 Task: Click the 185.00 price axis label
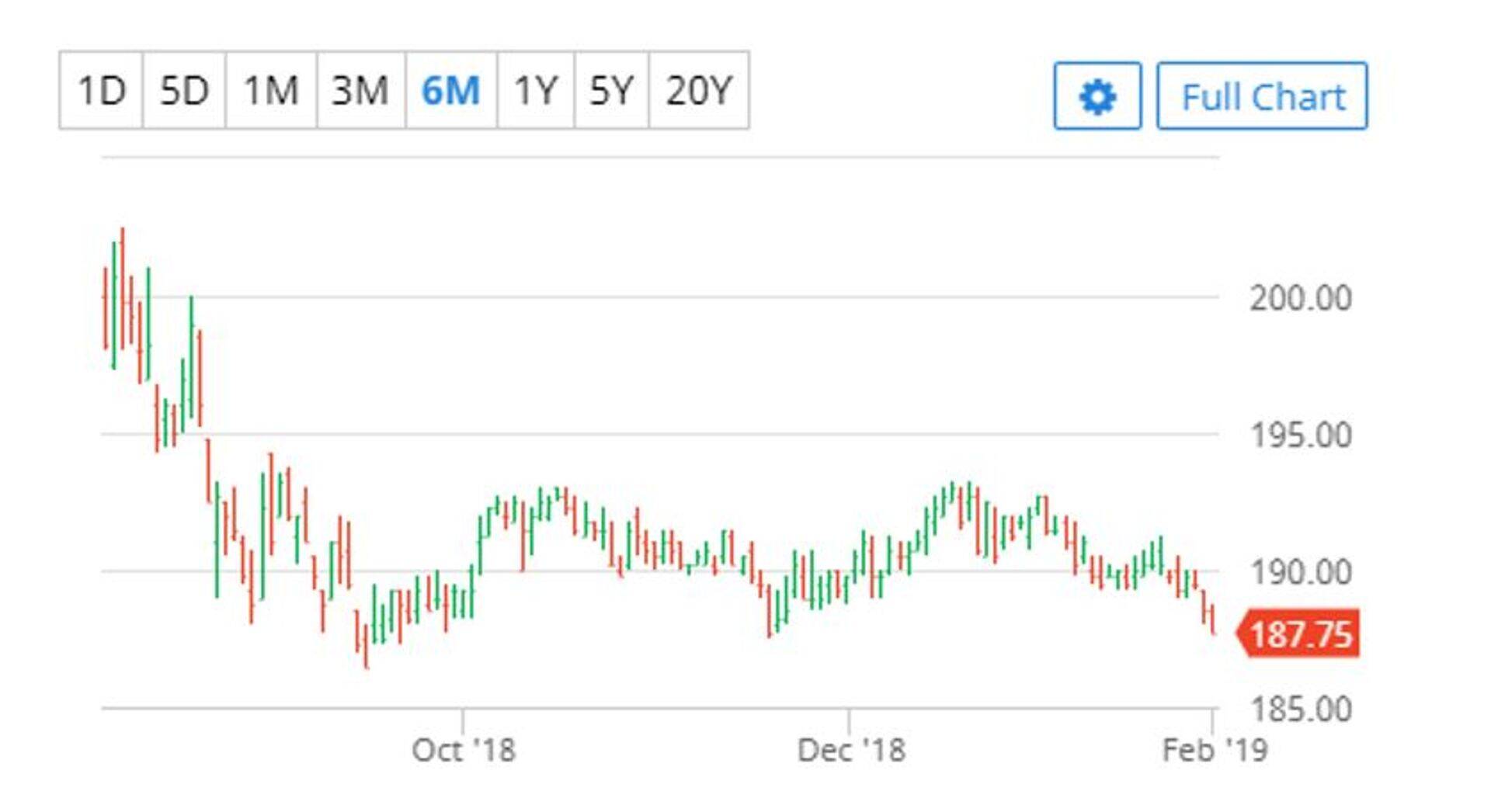click(1300, 709)
